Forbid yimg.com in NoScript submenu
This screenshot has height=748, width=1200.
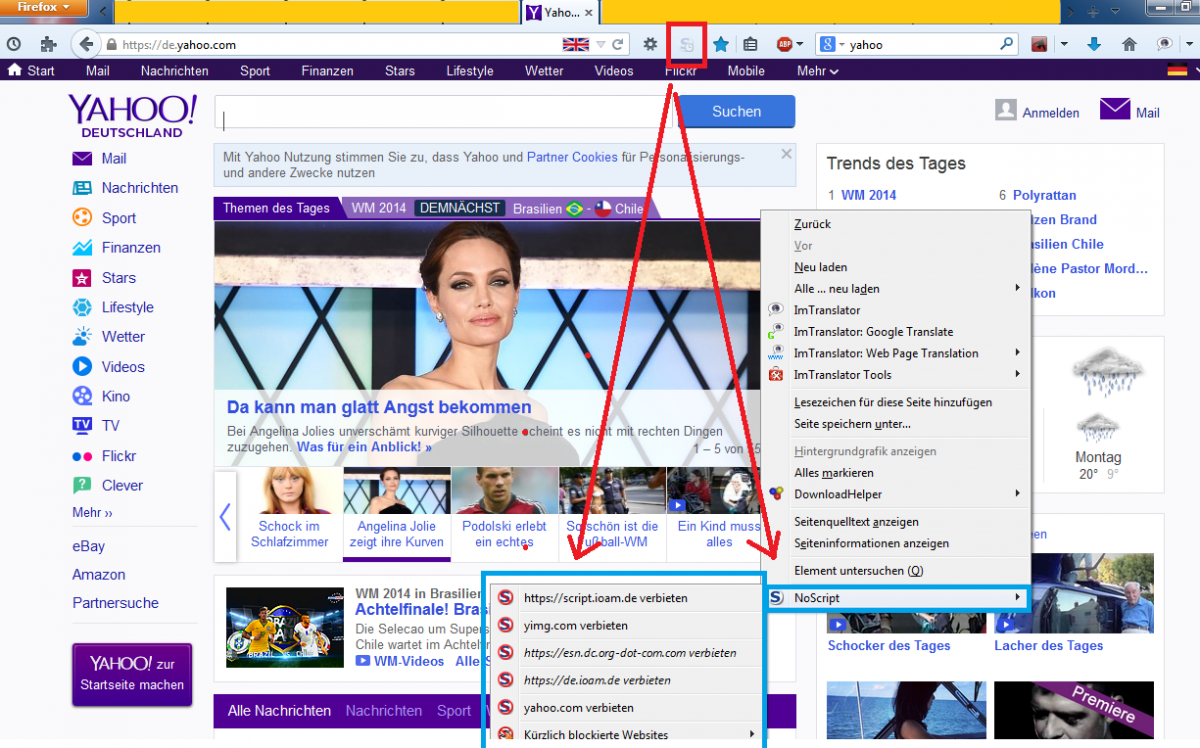(575, 625)
